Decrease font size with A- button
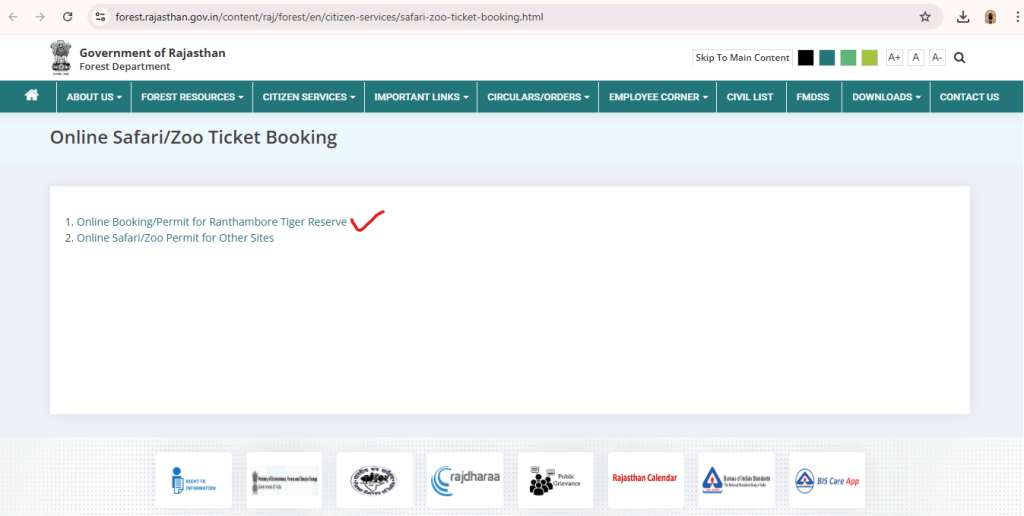The height and width of the screenshot is (516, 1024). tap(937, 58)
